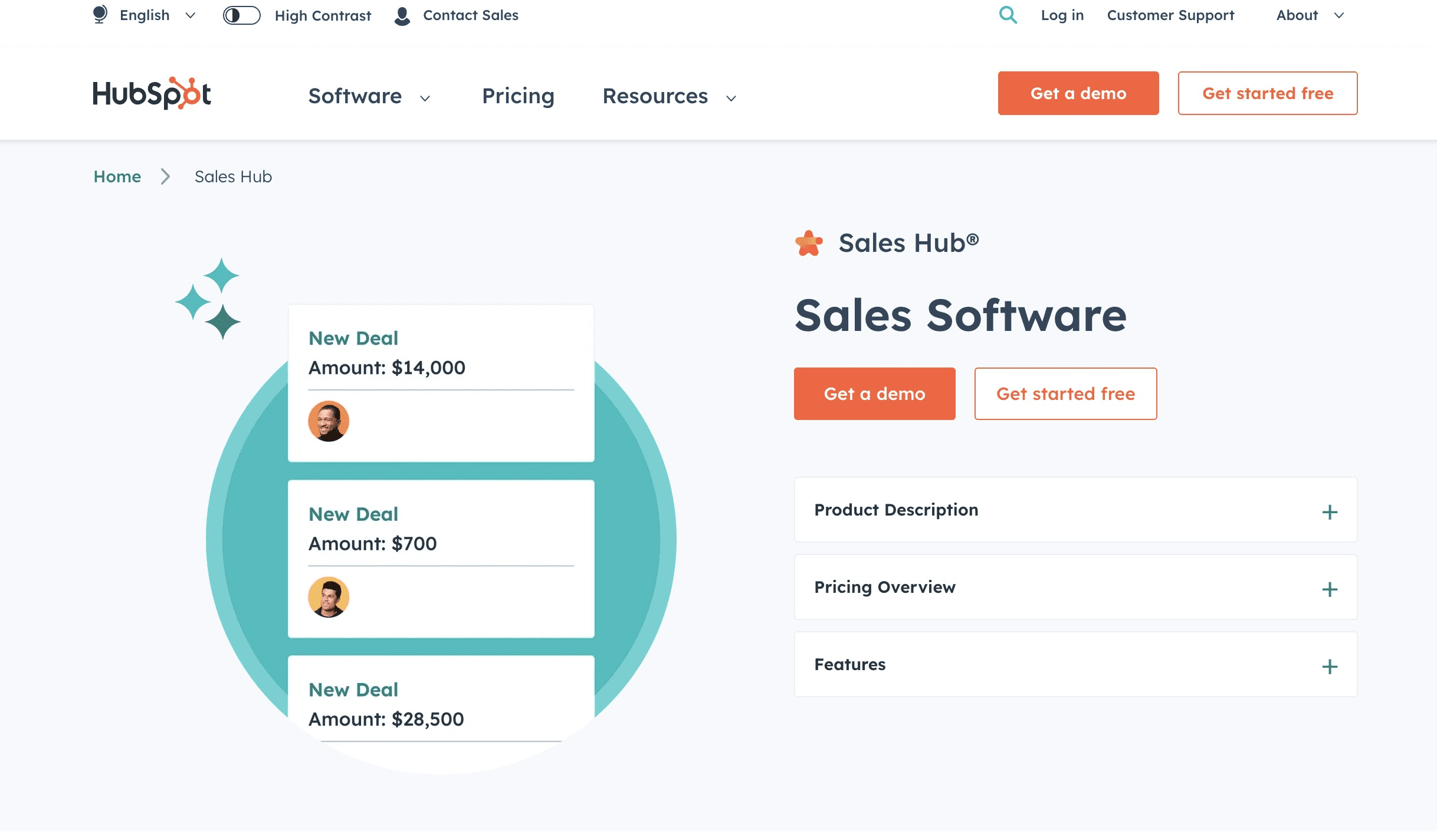Expand the About dropdown
Viewport: 1437px width, 840px height.
click(x=1309, y=15)
